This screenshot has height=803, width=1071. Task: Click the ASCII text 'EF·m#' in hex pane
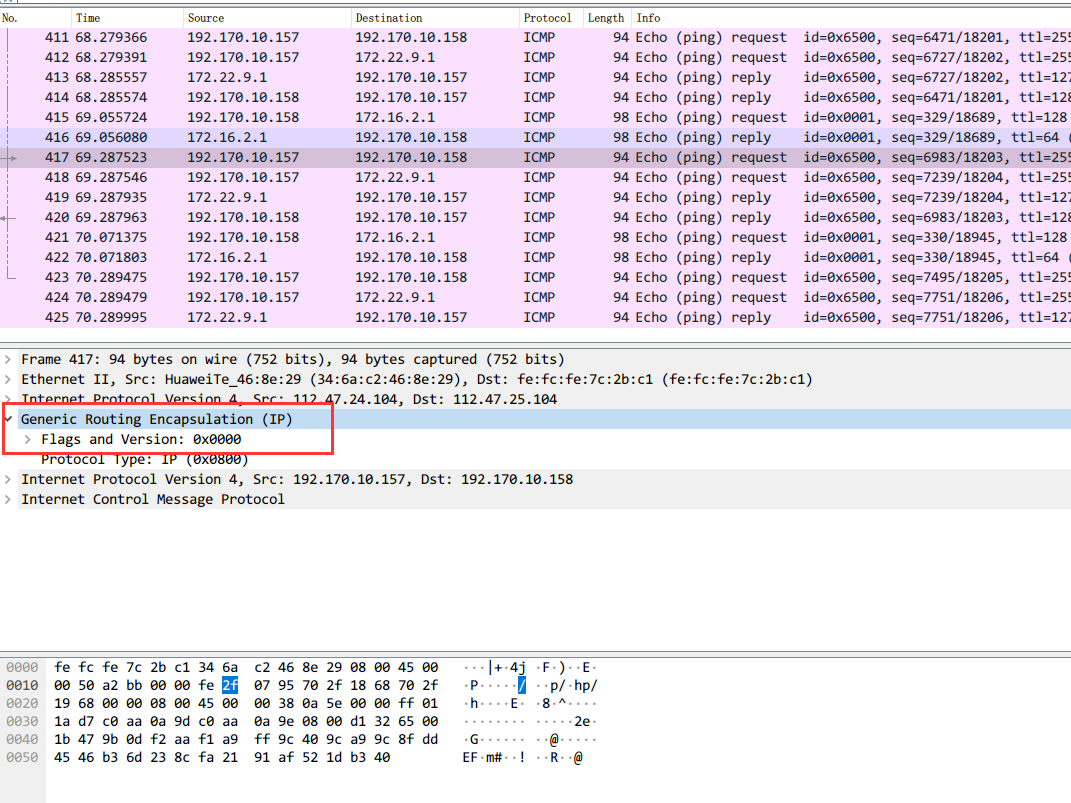click(x=483, y=757)
